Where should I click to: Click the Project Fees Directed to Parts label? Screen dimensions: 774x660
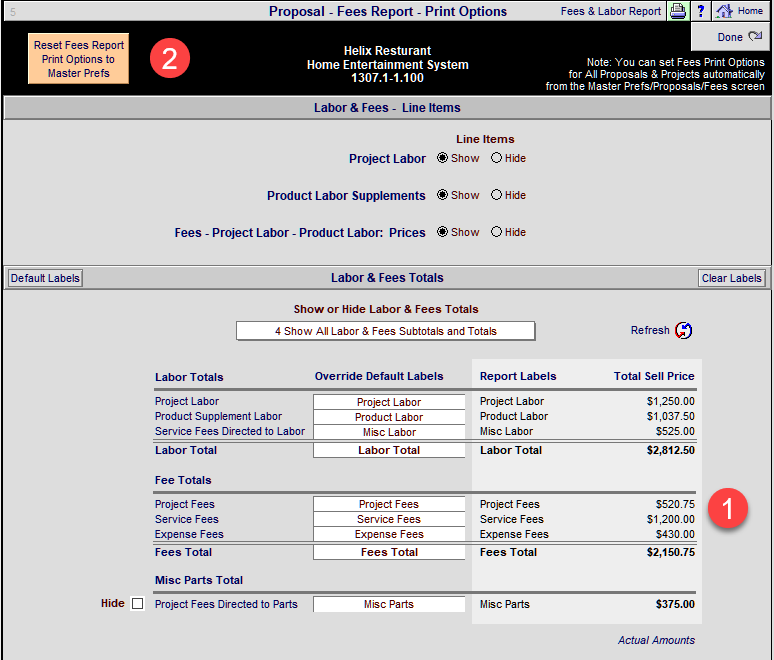226,604
